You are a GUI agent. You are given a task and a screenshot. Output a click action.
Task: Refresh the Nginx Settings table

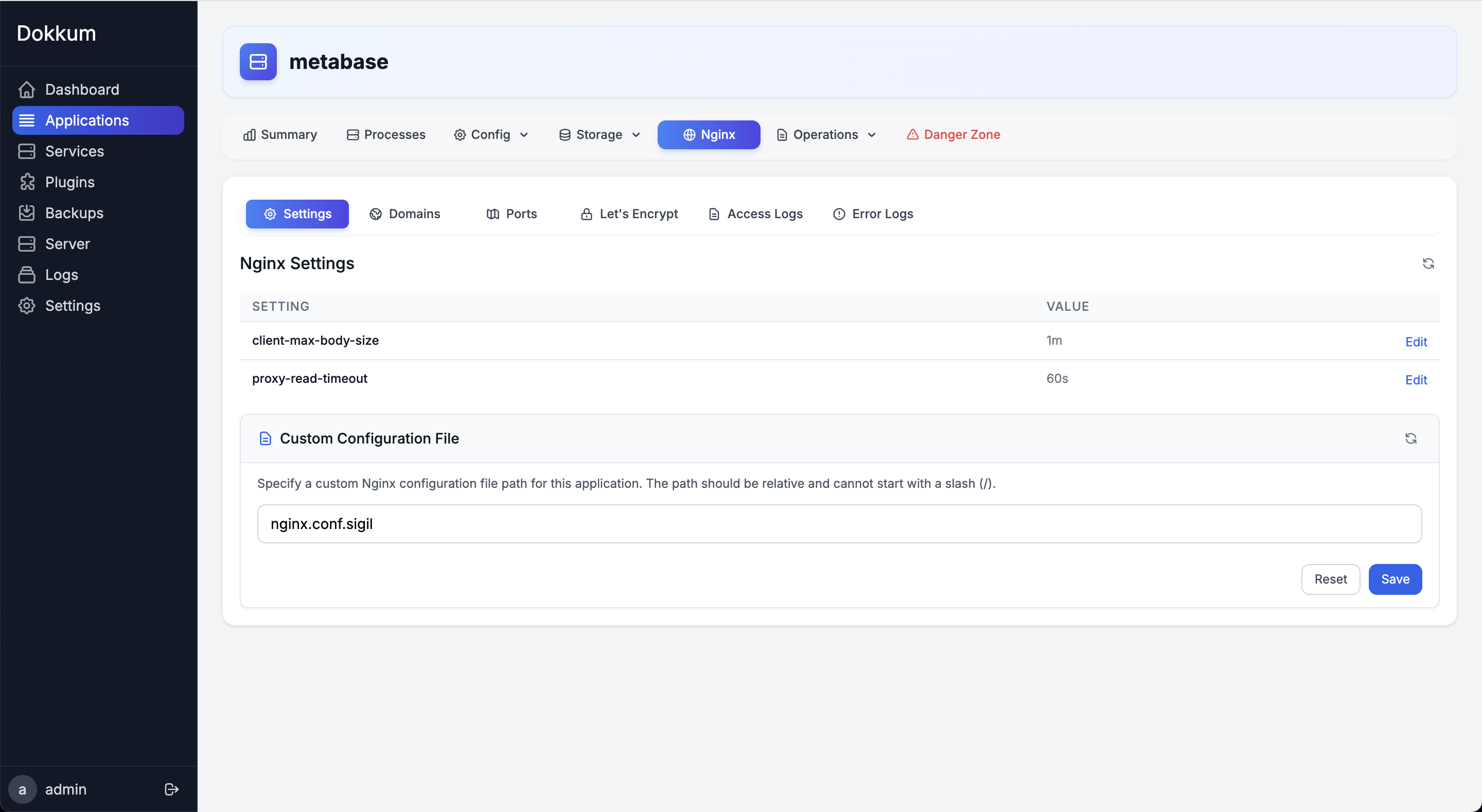click(1429, 263)
